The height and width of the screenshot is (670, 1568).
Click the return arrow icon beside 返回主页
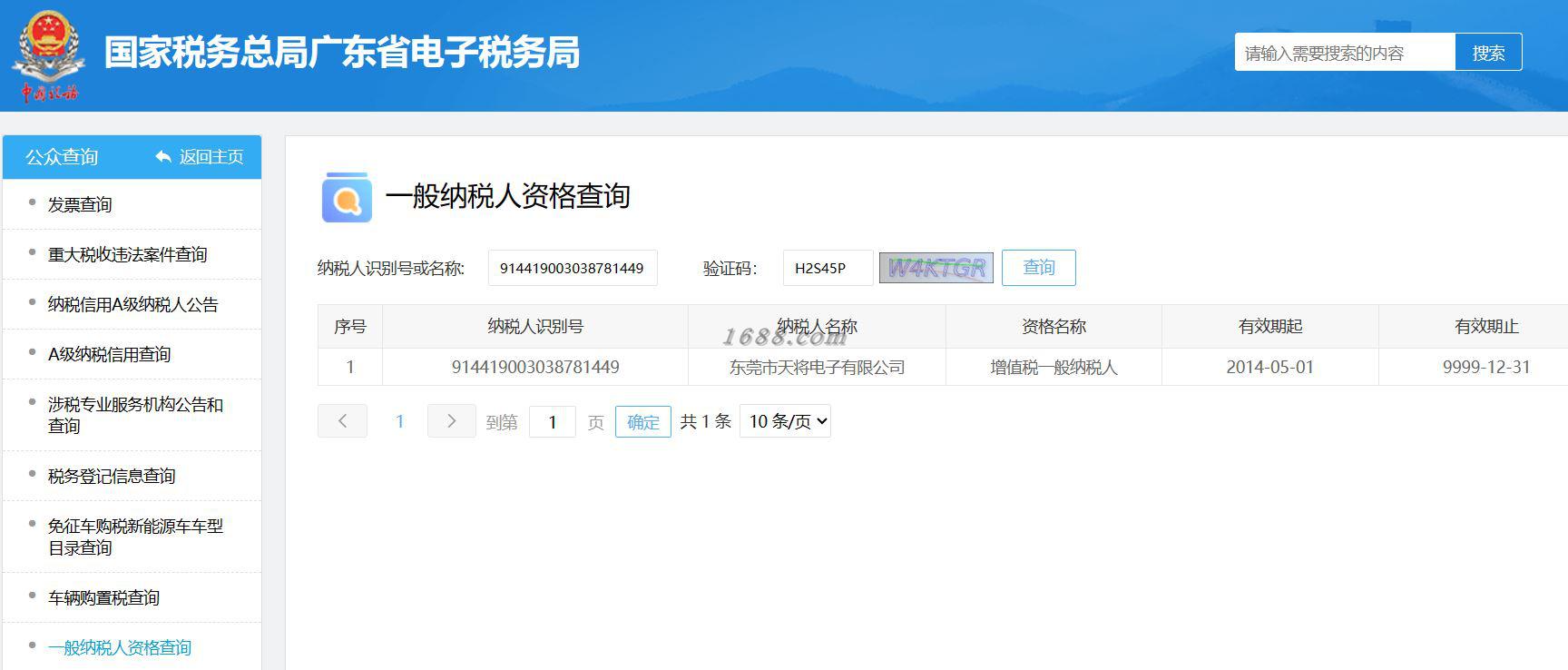pyautogui.click(x=163, y=157)
